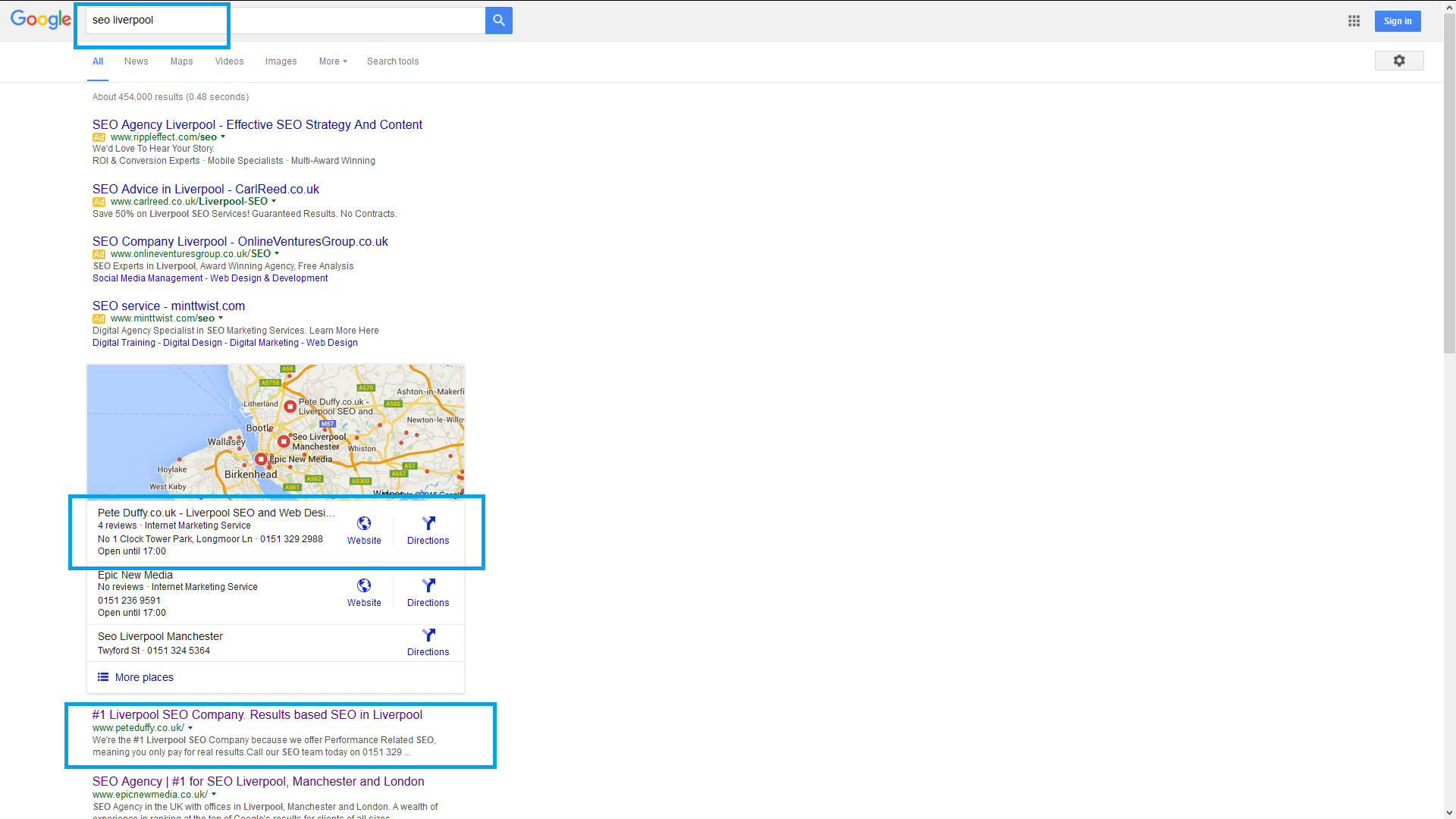Click the blue search magnifier button

click(x=498, y=20)
